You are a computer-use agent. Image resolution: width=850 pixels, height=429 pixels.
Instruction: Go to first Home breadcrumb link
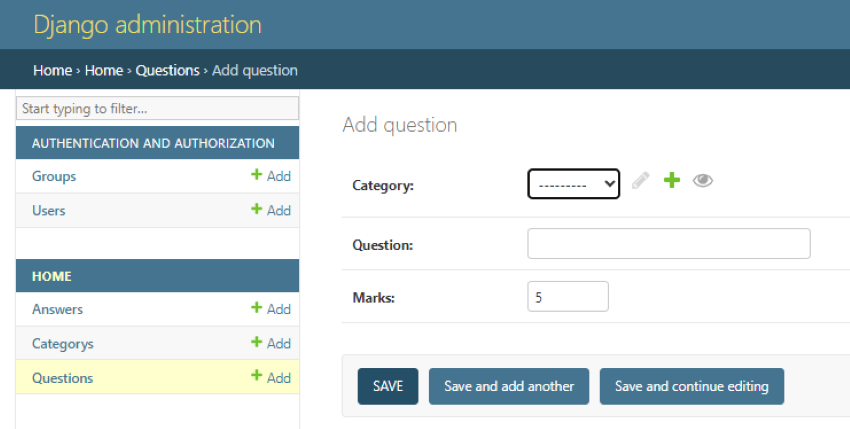tap(53, 70)
